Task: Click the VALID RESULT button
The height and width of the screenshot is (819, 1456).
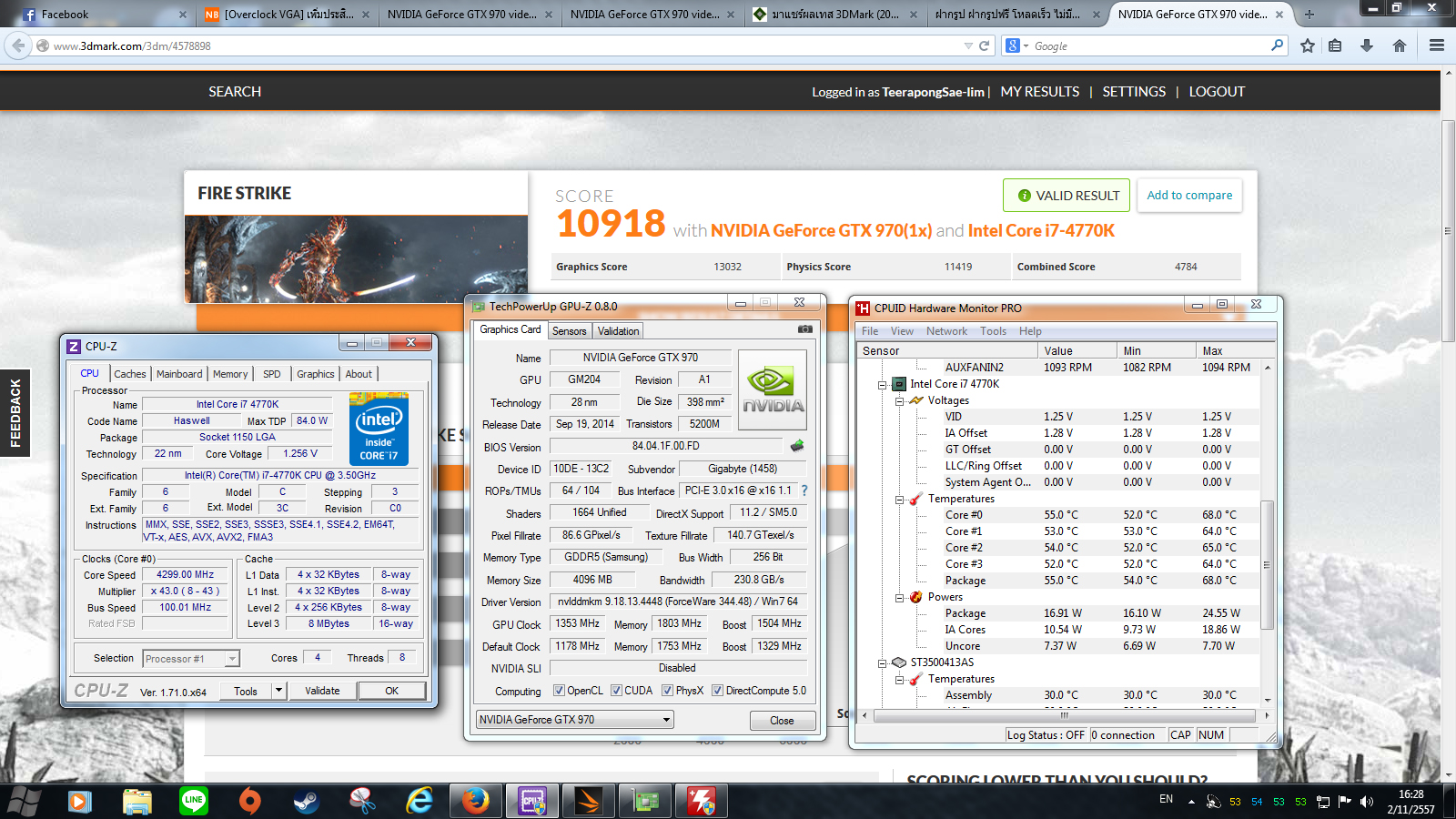Action: [1067, 196]
